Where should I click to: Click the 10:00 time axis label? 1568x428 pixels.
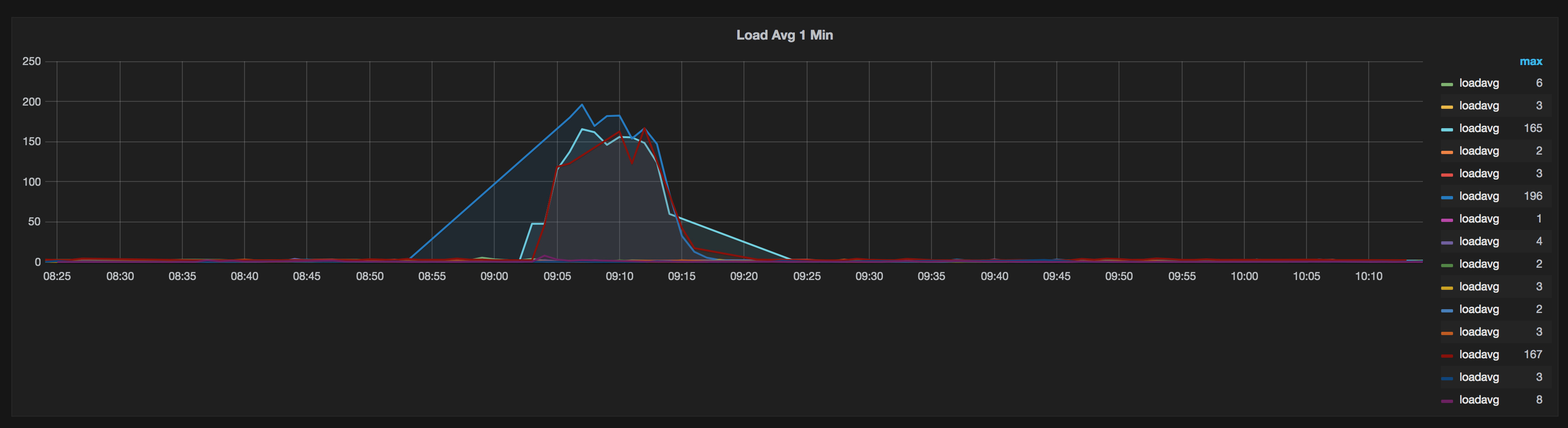coord(1244,276)
